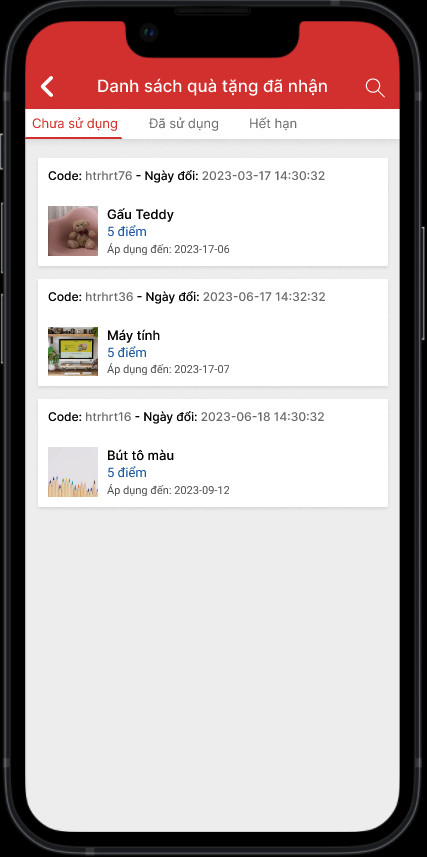Select the Máy tính gift title
Viewport: 427px width, 857px height.
tap(133, 335)
